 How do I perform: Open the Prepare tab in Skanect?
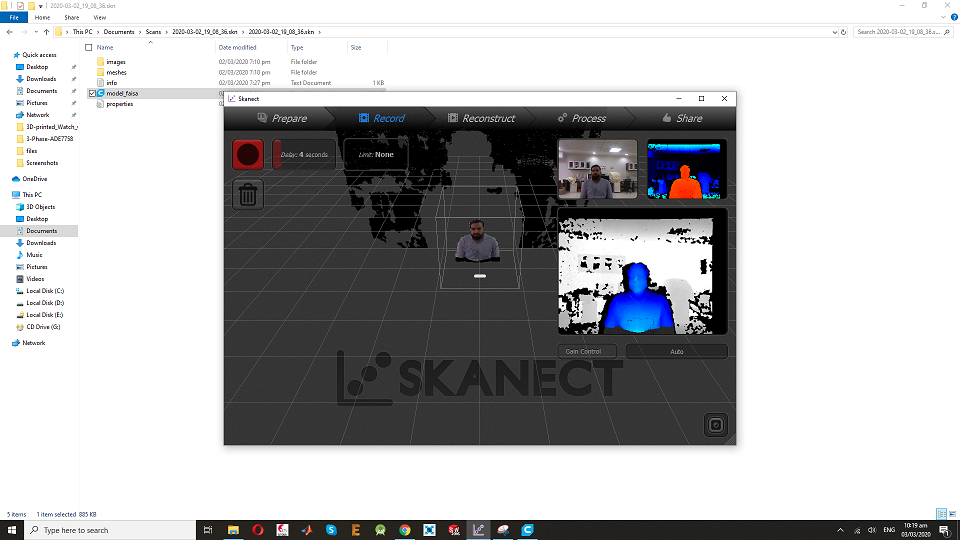pyautogui.click(x=282, y=118)
